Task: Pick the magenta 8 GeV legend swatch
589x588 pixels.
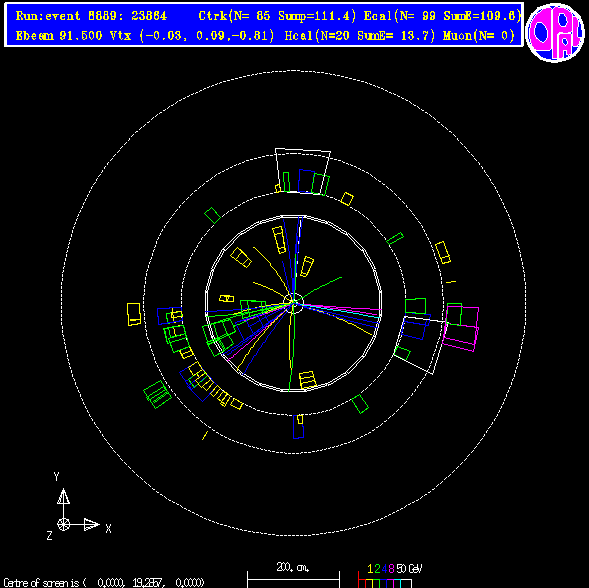Action: click(391, 583)
